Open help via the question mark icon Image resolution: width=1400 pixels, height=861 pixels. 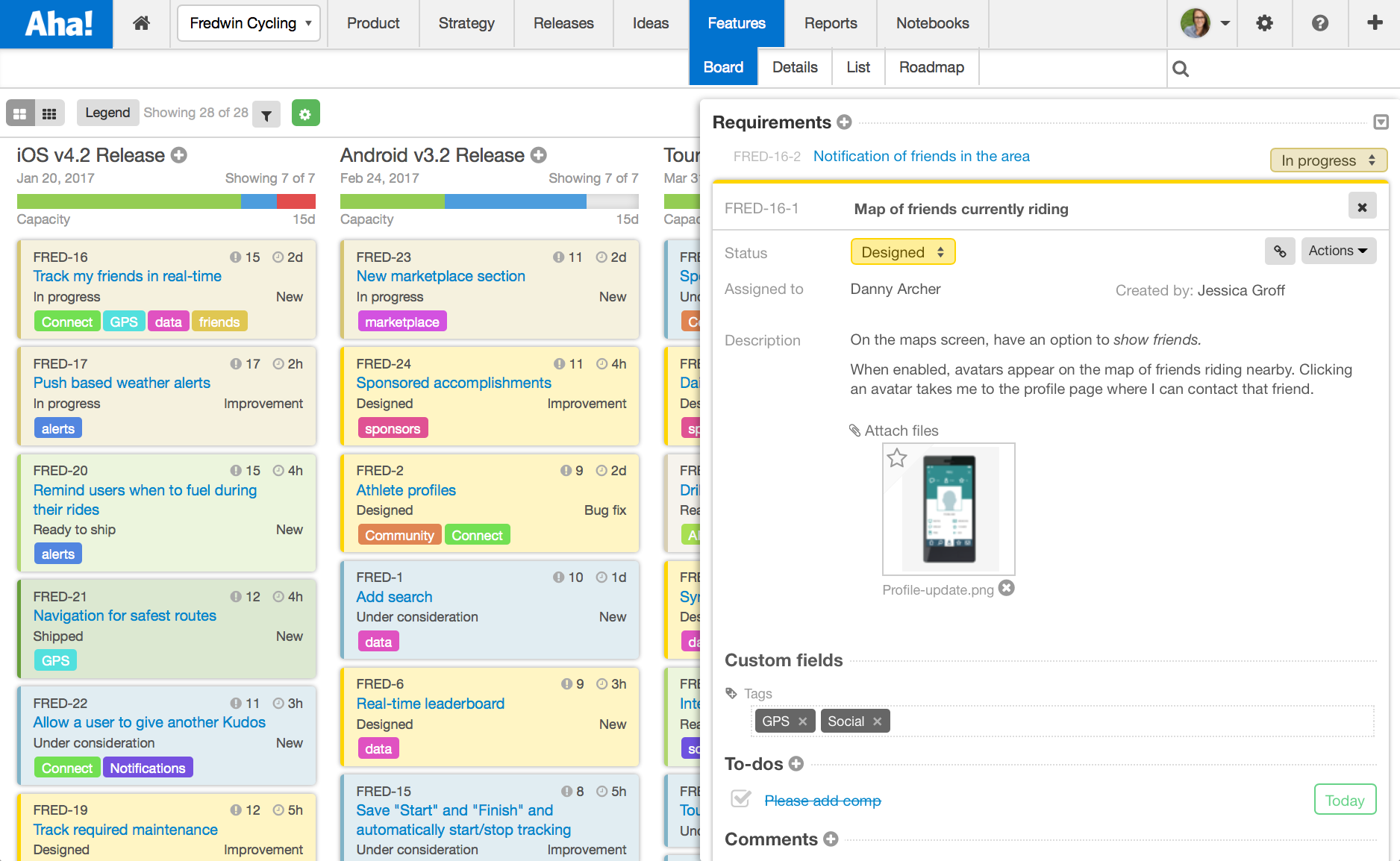pyautogui.click(x=1320, y=23)
